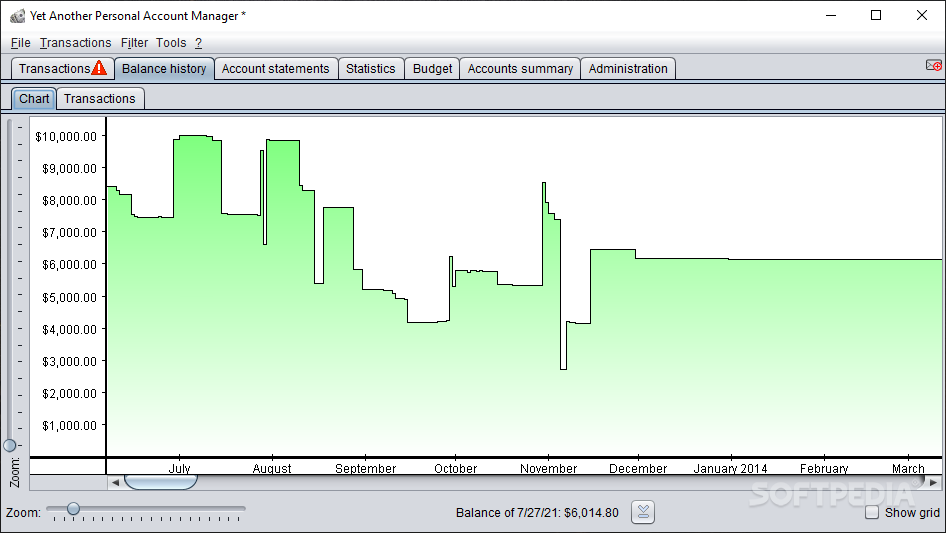Open the ? help menu
This screenshot has height=533, width=946.
tap(198, 43)
